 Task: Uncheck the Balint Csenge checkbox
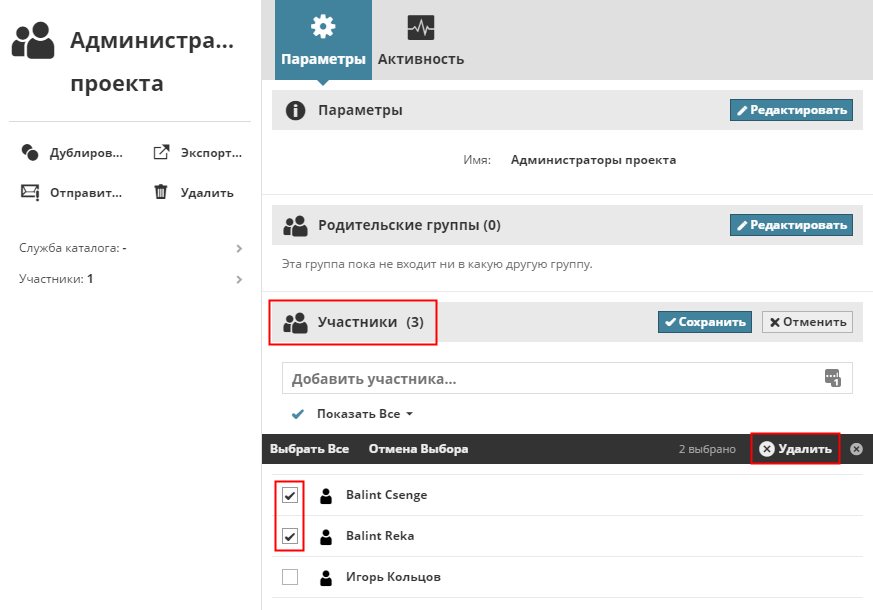[290, 495]
